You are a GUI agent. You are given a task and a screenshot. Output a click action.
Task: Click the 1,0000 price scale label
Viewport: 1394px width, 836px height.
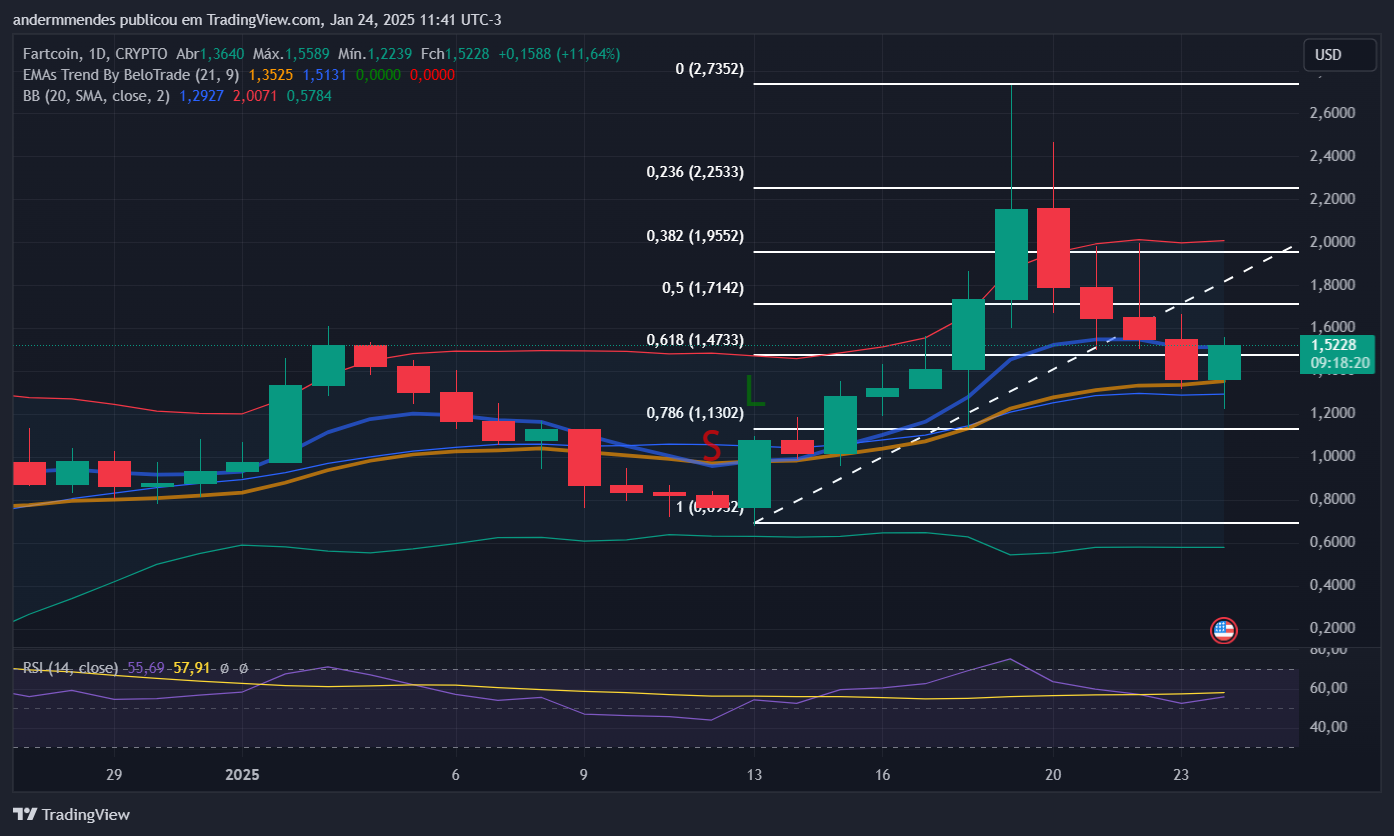tap(1331, 456)
